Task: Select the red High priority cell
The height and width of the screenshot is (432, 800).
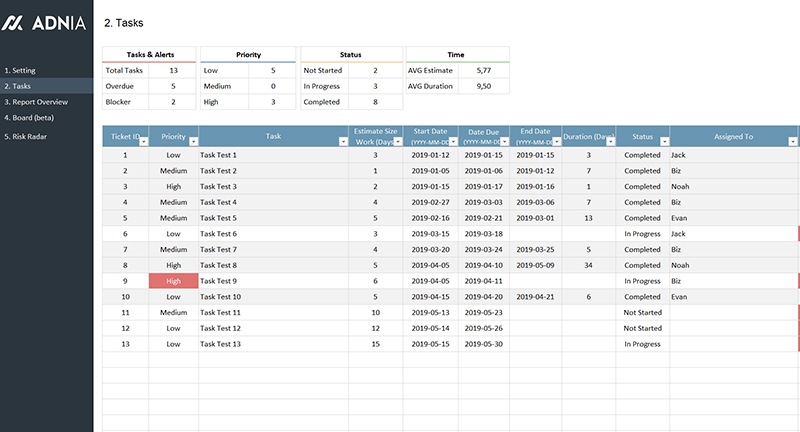Action: click(174, 281)
